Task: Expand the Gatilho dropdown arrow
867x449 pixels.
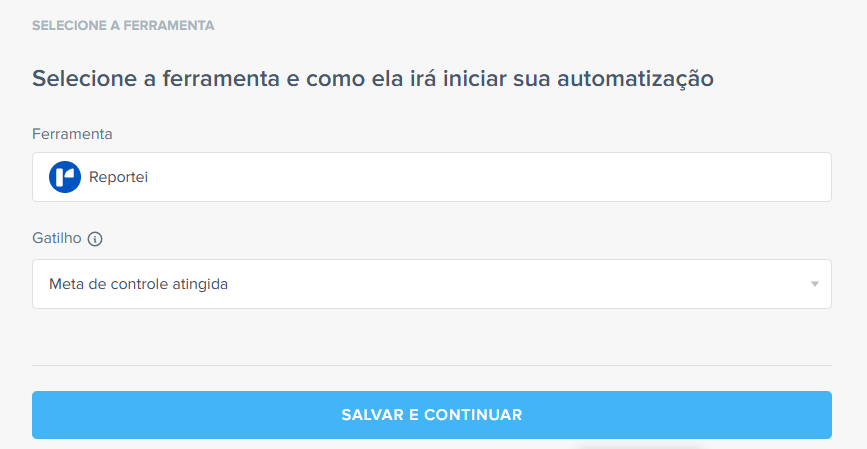Action: tap(815, 284)
